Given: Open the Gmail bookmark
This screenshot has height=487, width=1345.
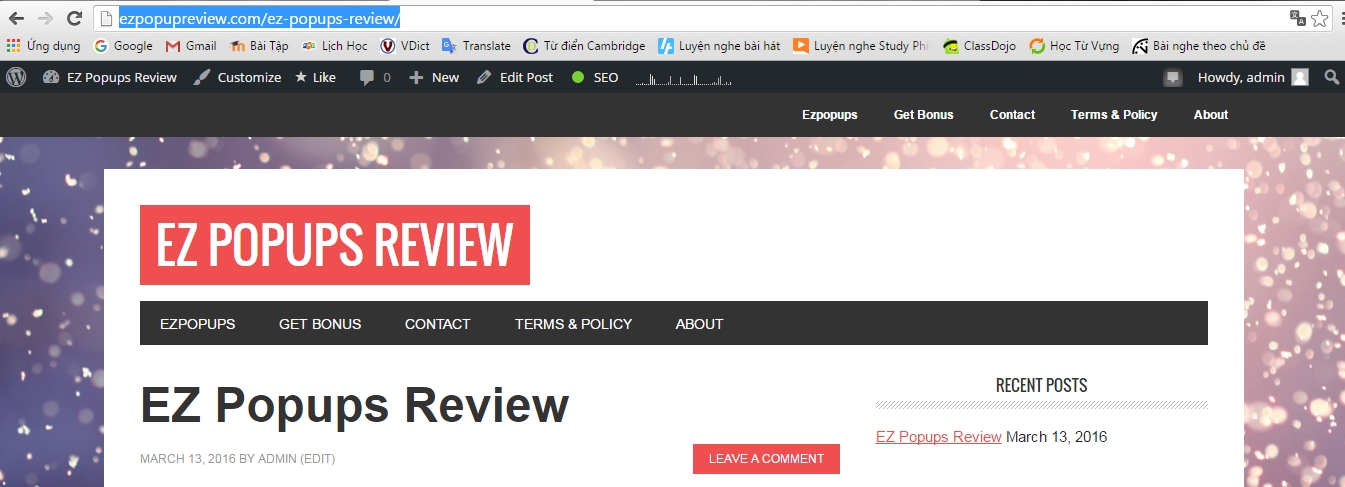Looking at the screenshot, I should 190,45.
